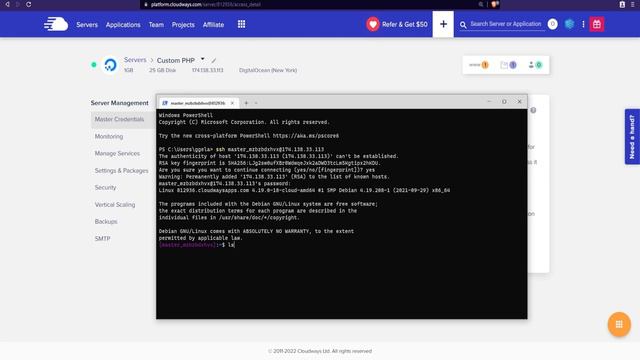Open the Projects menu item

(x=183, y=25)
